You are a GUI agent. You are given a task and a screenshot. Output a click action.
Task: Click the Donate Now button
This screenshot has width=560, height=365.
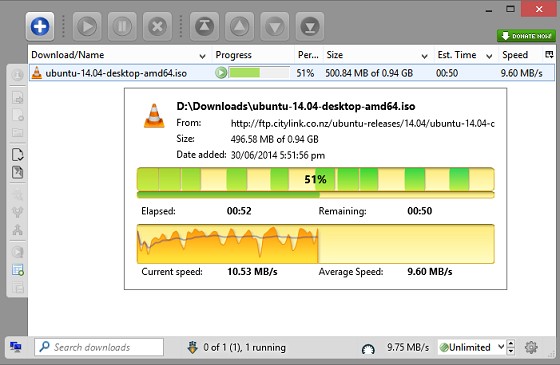pos(526,36)
